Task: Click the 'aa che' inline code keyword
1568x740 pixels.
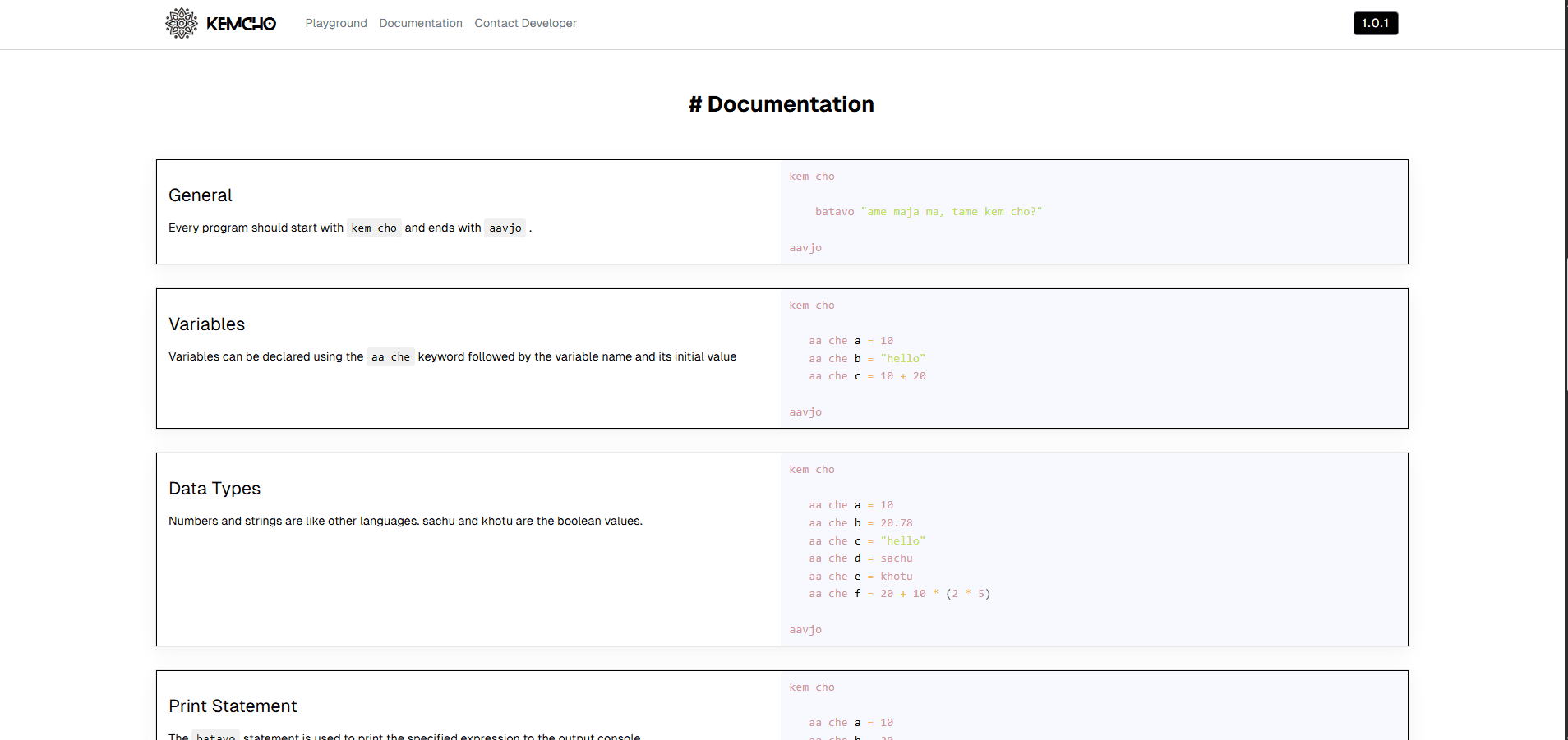Action: click(390, 357)
